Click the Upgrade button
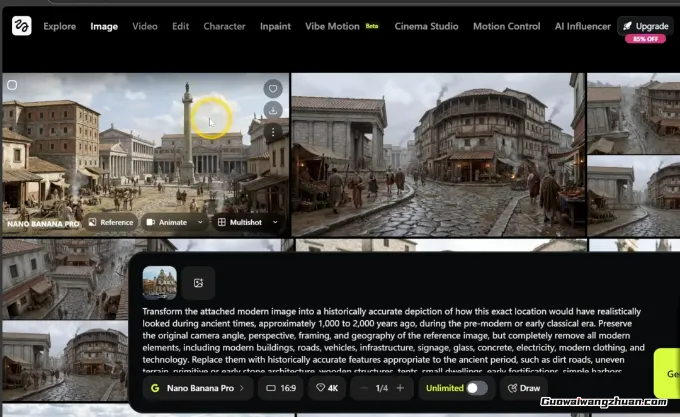Screen dimensions: 680x417 644,26
